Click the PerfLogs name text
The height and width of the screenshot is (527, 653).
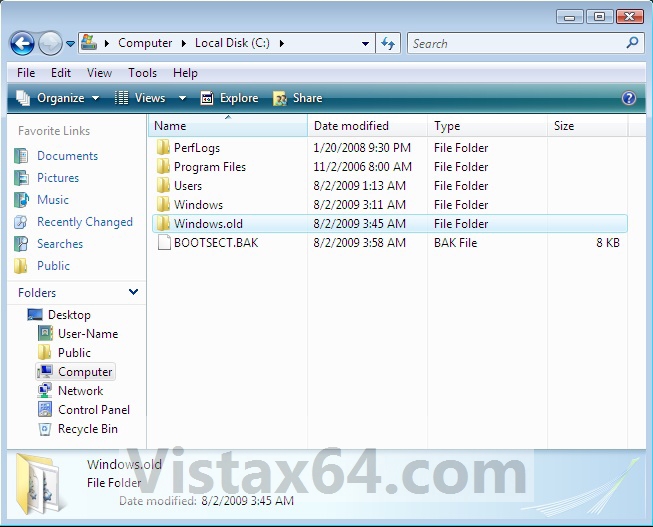(197, 148)
